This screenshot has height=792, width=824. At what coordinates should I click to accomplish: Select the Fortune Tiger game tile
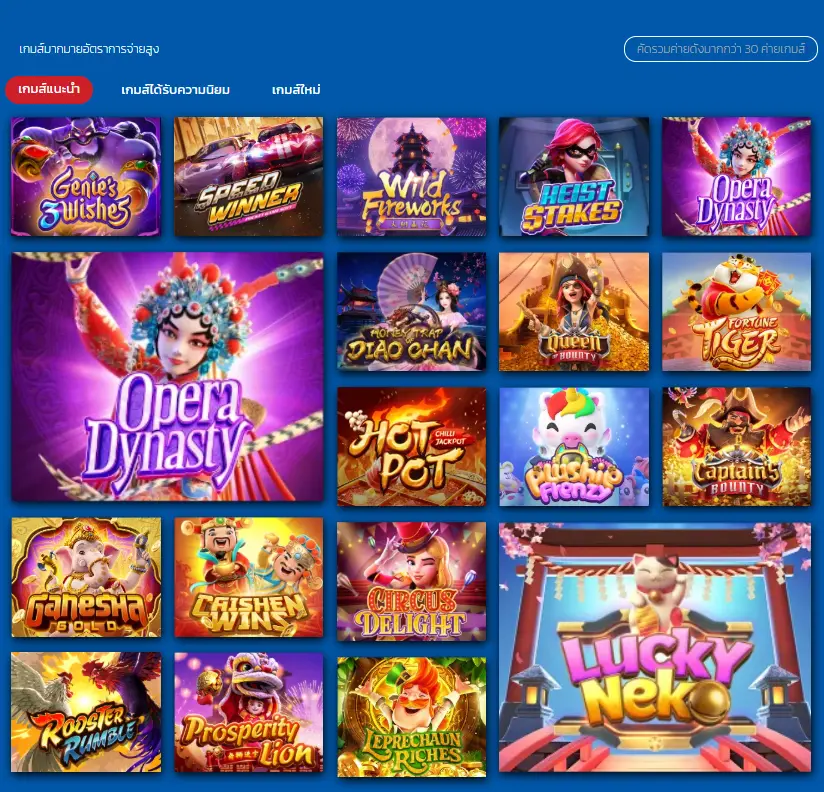[x=736, y=312]
